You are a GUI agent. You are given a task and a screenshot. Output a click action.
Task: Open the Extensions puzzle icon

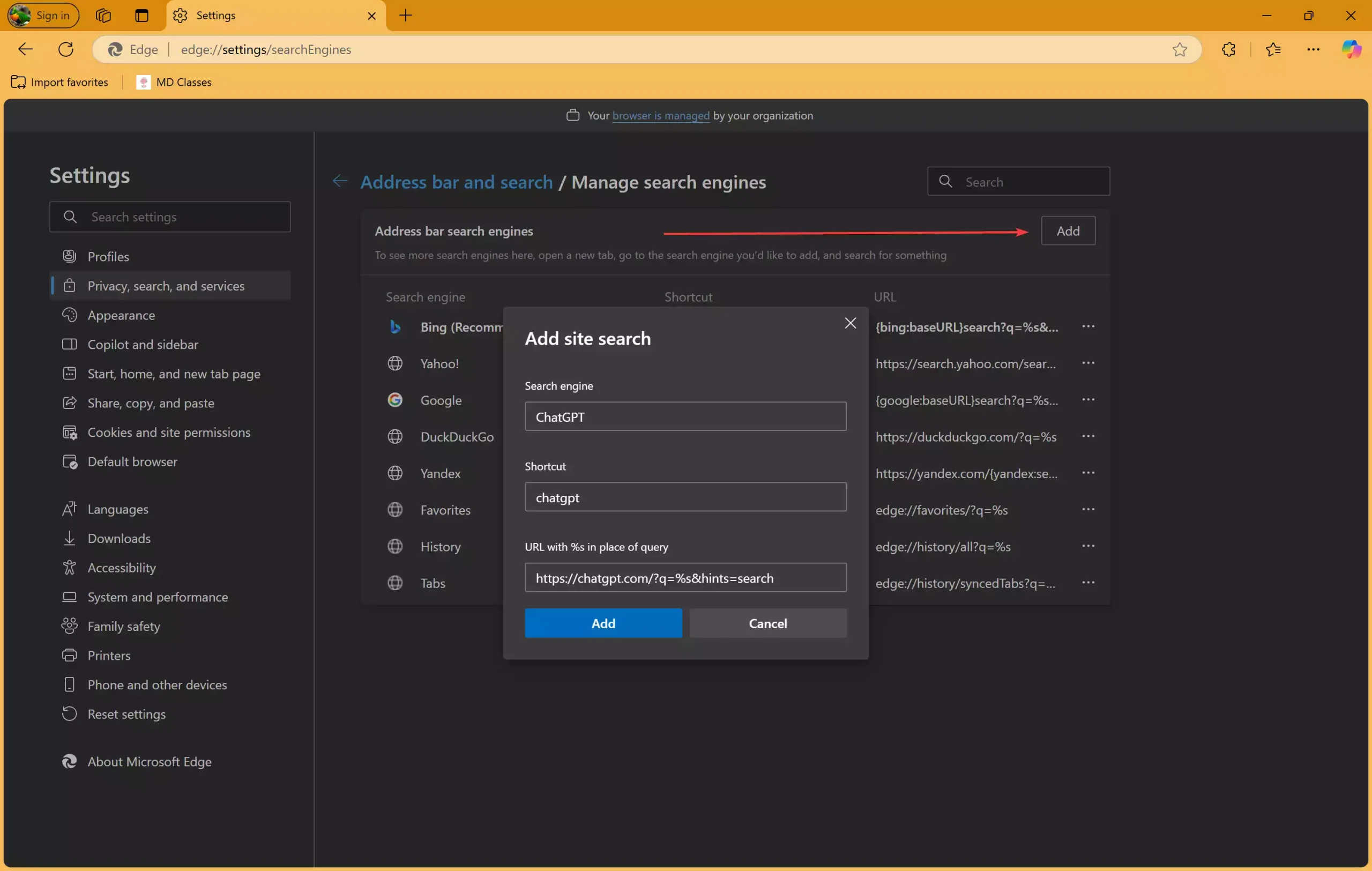click(1228, 49)
